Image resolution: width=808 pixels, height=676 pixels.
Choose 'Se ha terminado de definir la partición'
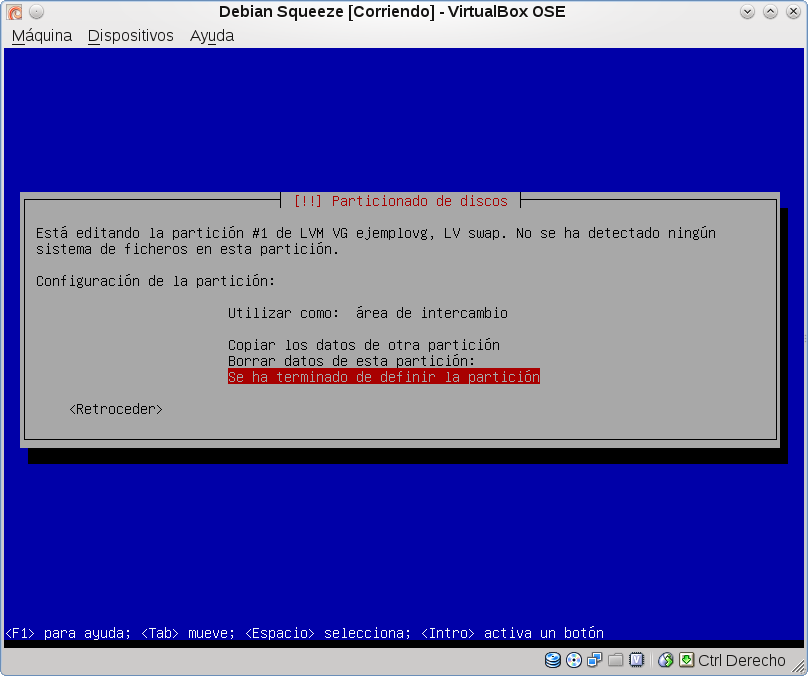[x=384, y=377]
